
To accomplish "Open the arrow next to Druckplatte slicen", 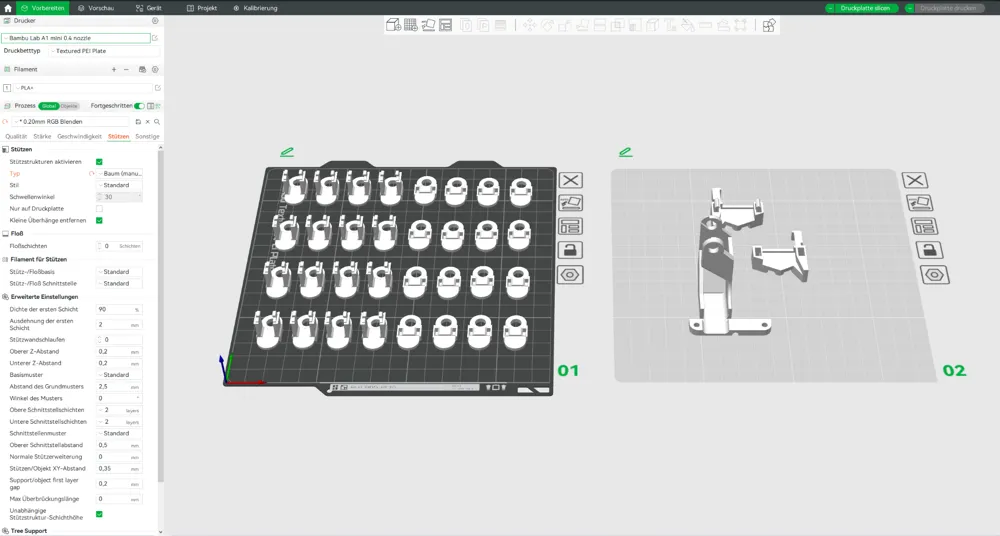I will pyautogui.click(x=830, y=8).
